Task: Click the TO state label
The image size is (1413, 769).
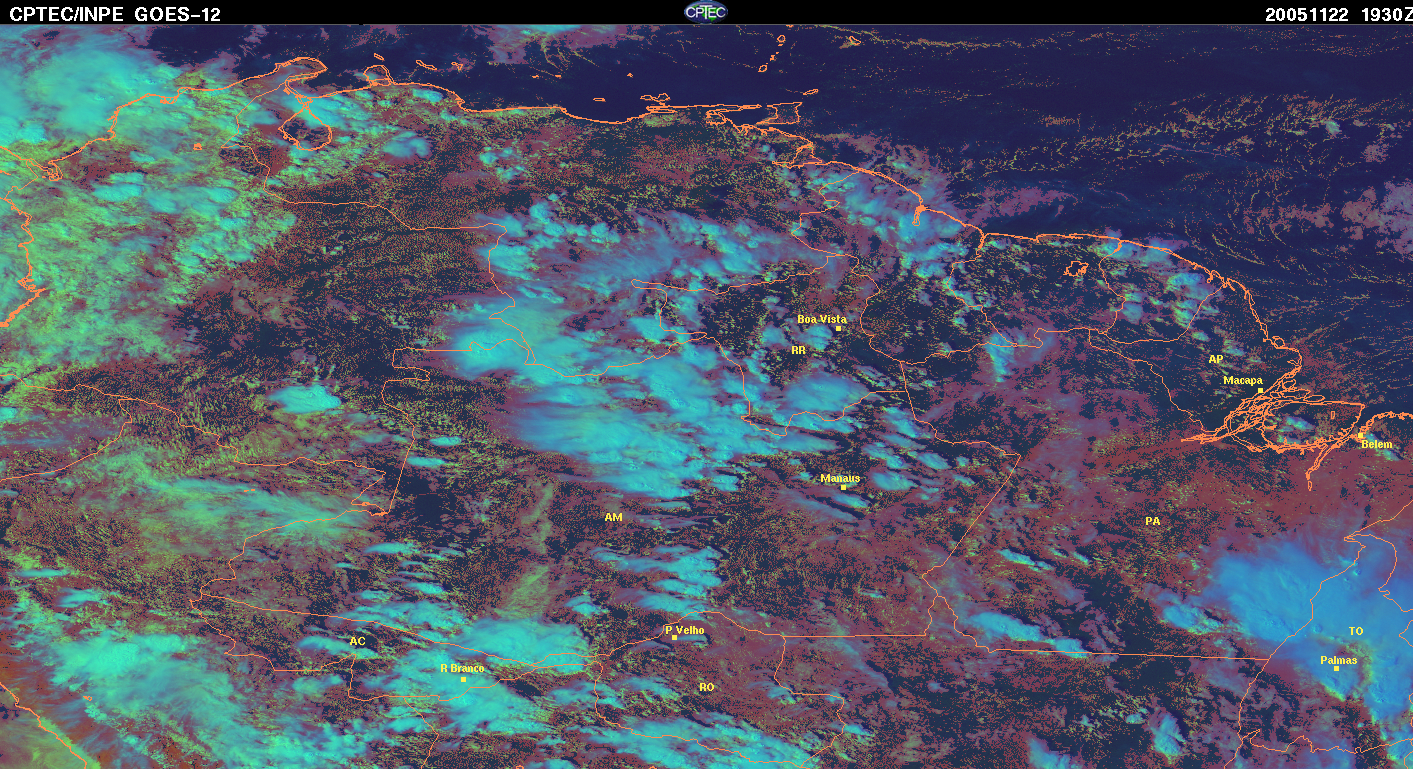Action: (x=1356, y=631)
